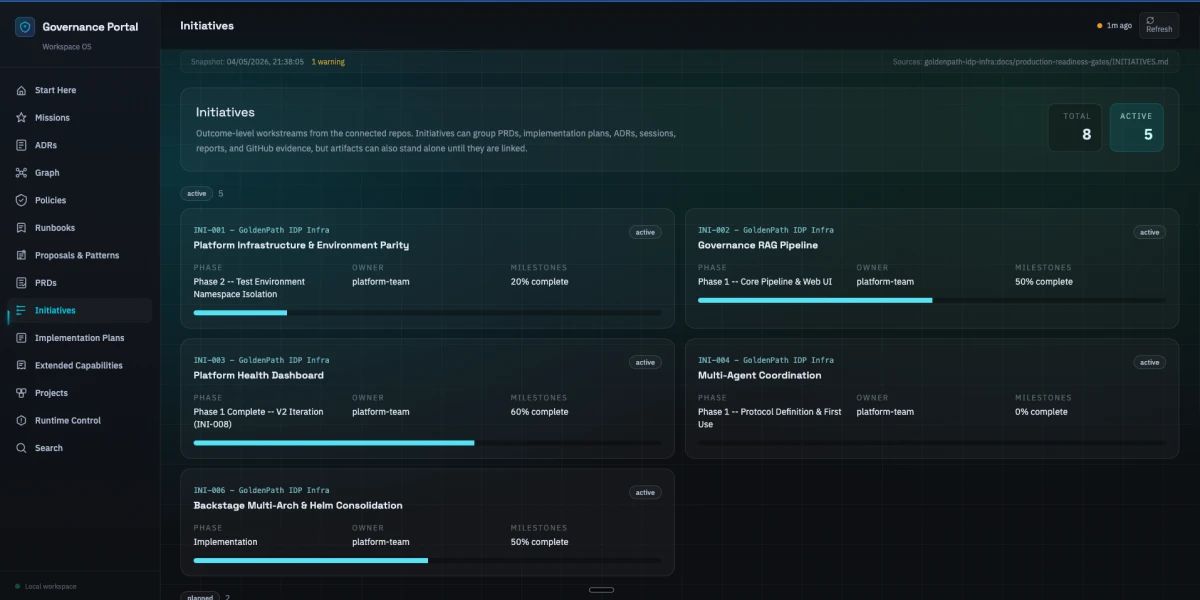Click the orange sync status dot
This screenshot has width=1200, height=600.
[x=1100, y=25]
